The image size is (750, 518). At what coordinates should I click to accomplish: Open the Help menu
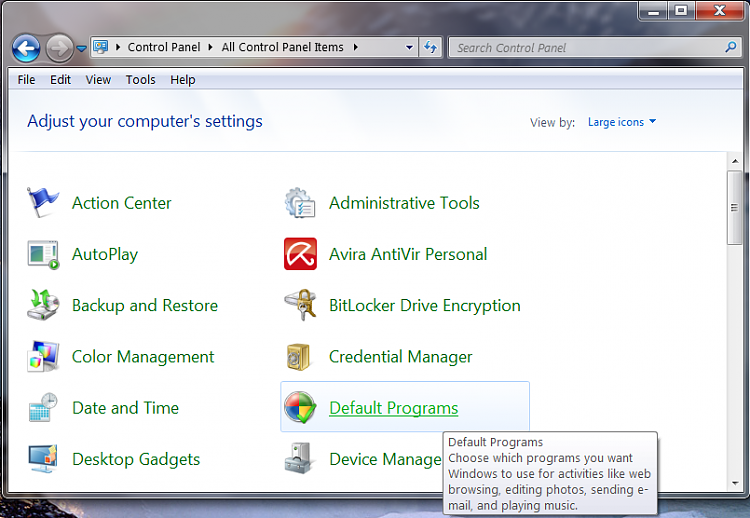click(183, 80)
